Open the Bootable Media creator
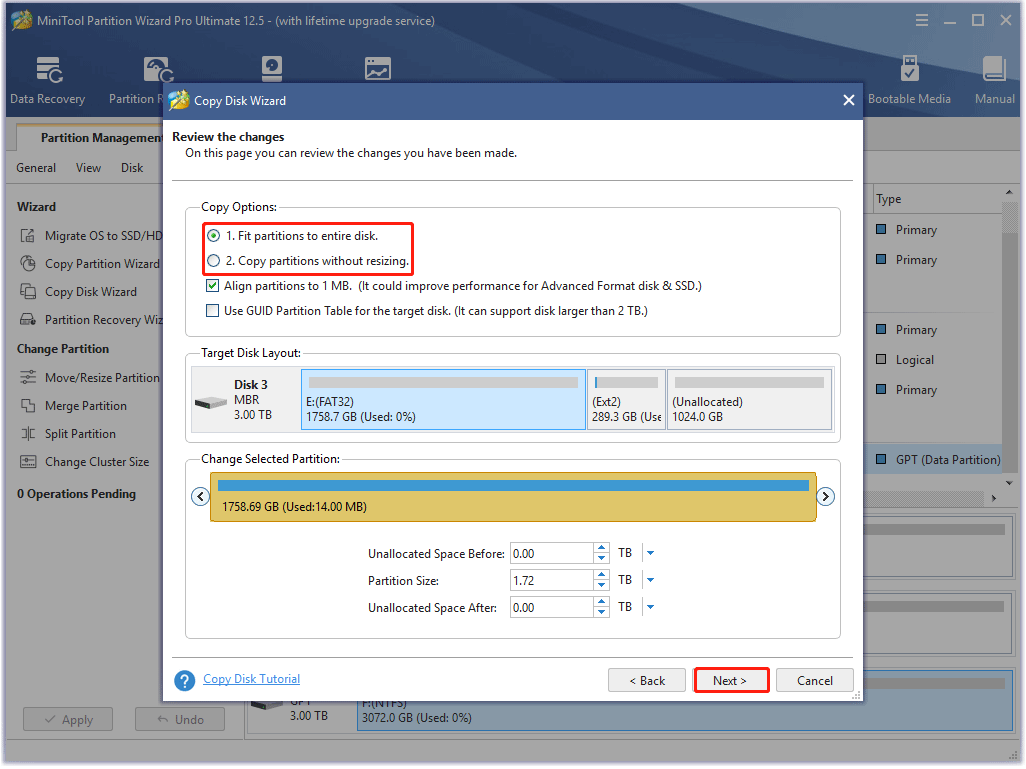Screen dimensions: 1026x769 (x=909, y=78)
